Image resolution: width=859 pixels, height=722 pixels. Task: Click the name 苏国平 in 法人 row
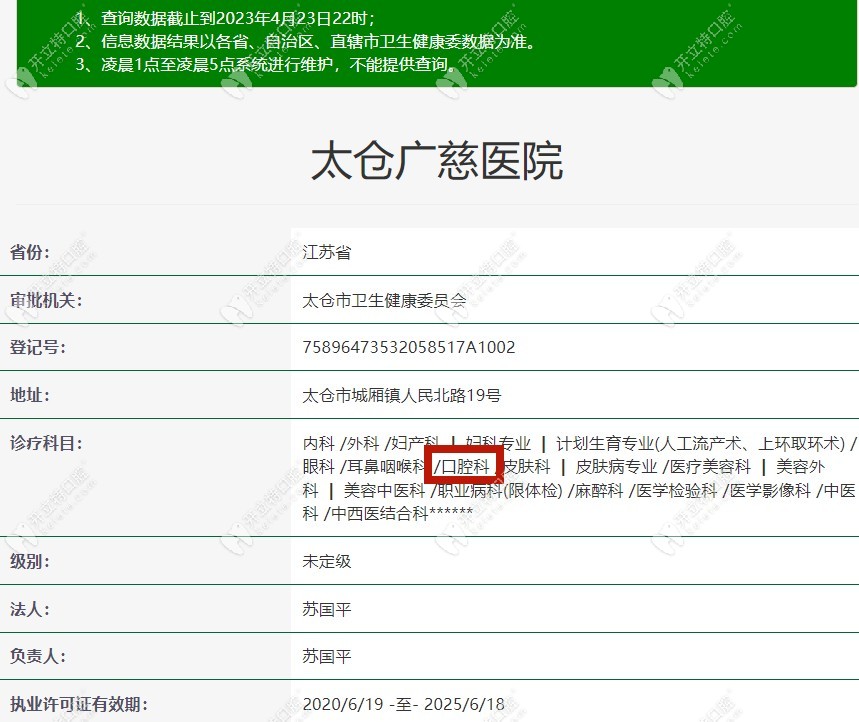tap(326, 609)
